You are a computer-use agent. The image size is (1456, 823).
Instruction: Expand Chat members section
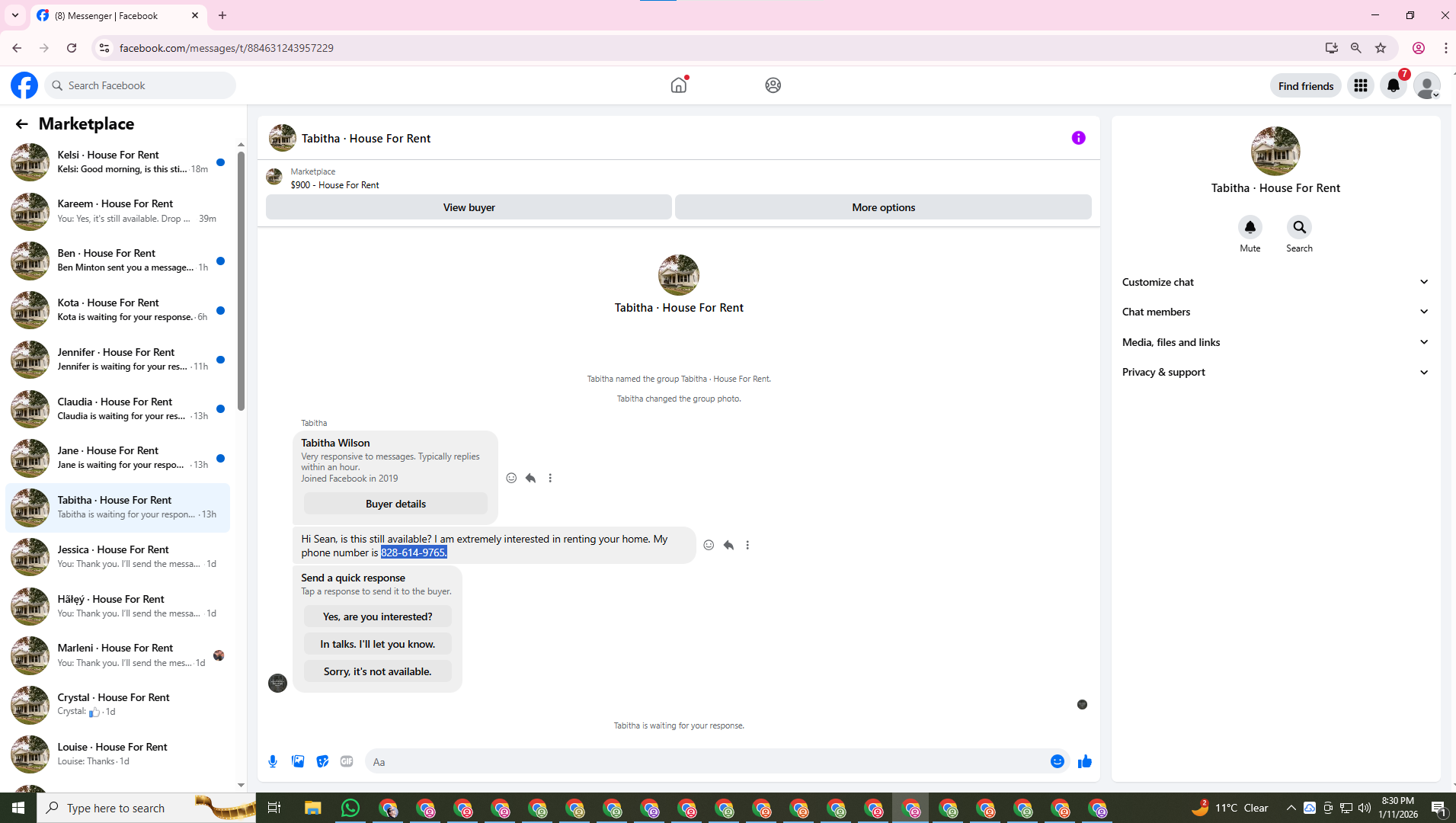1275,312
